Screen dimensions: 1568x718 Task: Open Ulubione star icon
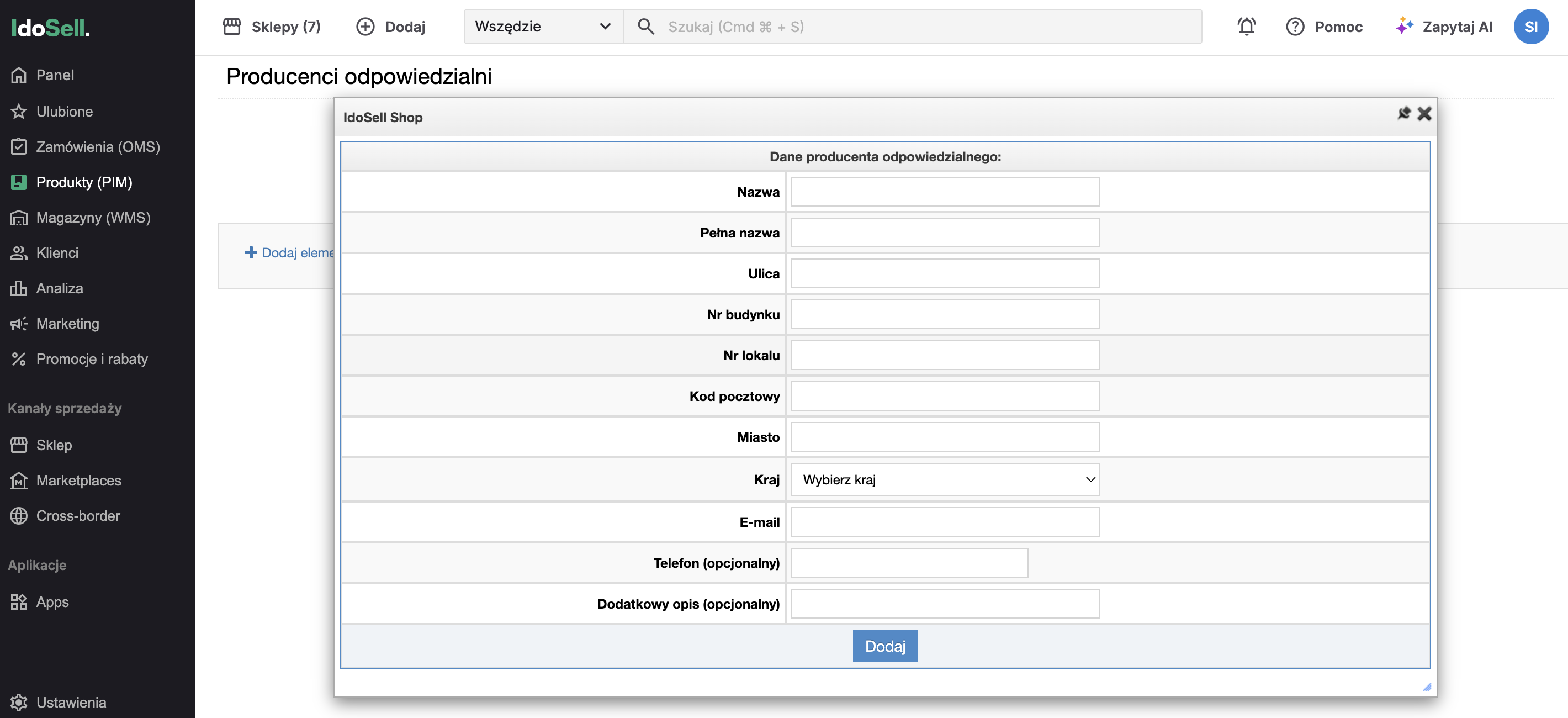click(19, 112)
